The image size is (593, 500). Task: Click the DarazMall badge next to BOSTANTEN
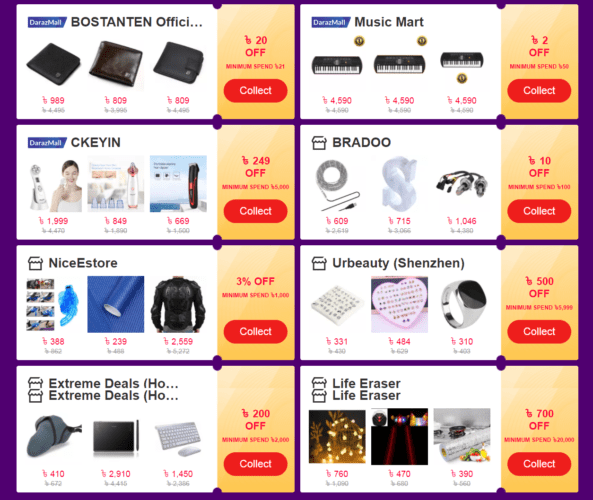tap(47, 22)
